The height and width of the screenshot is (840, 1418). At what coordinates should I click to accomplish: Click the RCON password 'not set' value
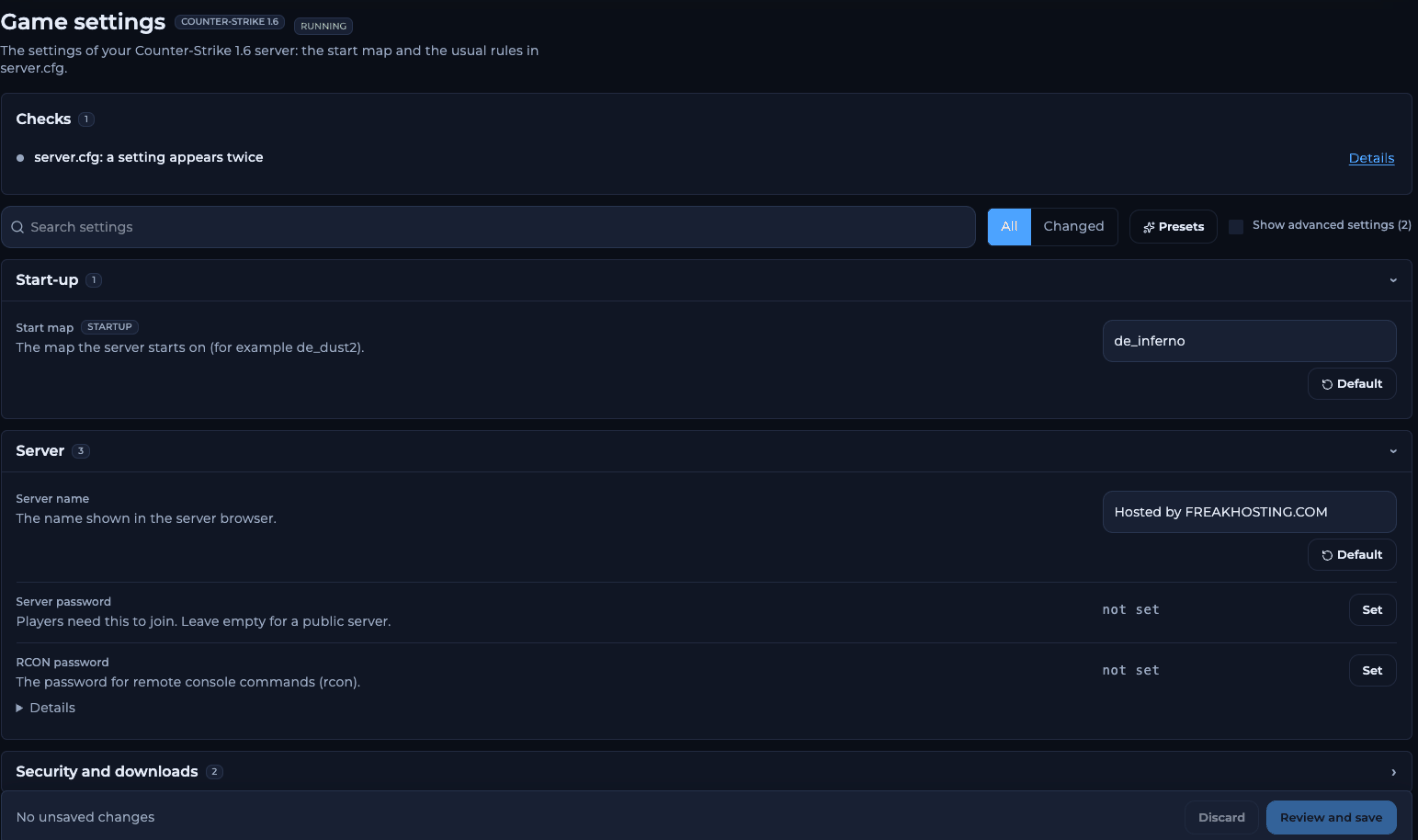(x=1131, y=670)
